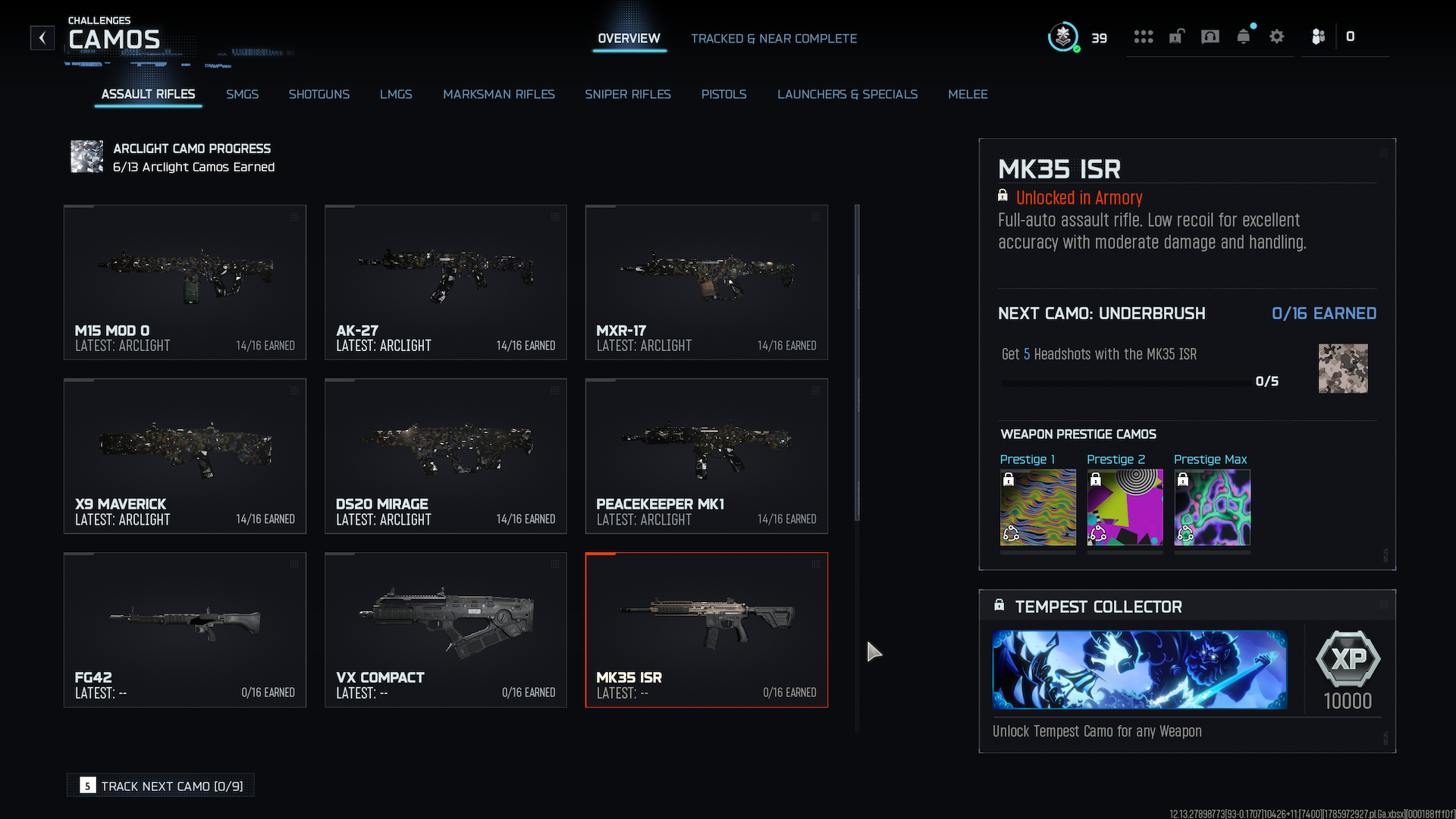
Task: Click the unlock padlock icon in top bar
Action: point(1176,36)
